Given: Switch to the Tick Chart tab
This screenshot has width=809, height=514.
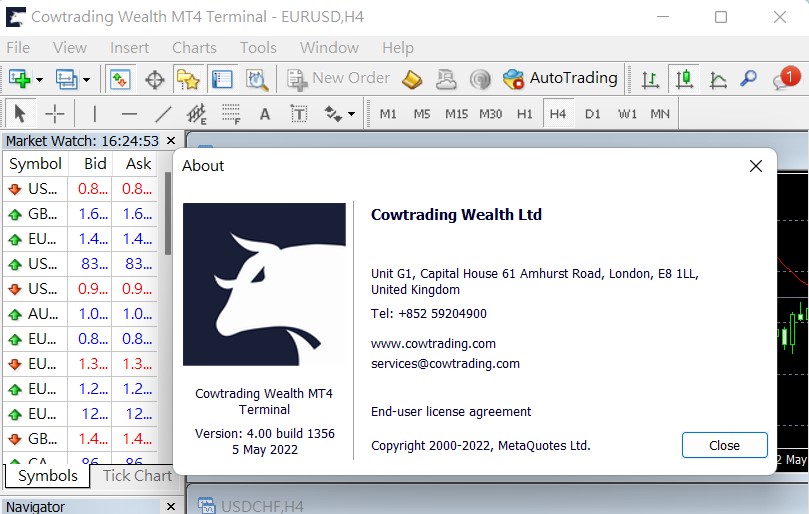Looking at the screenshot, I should (137, 476).
